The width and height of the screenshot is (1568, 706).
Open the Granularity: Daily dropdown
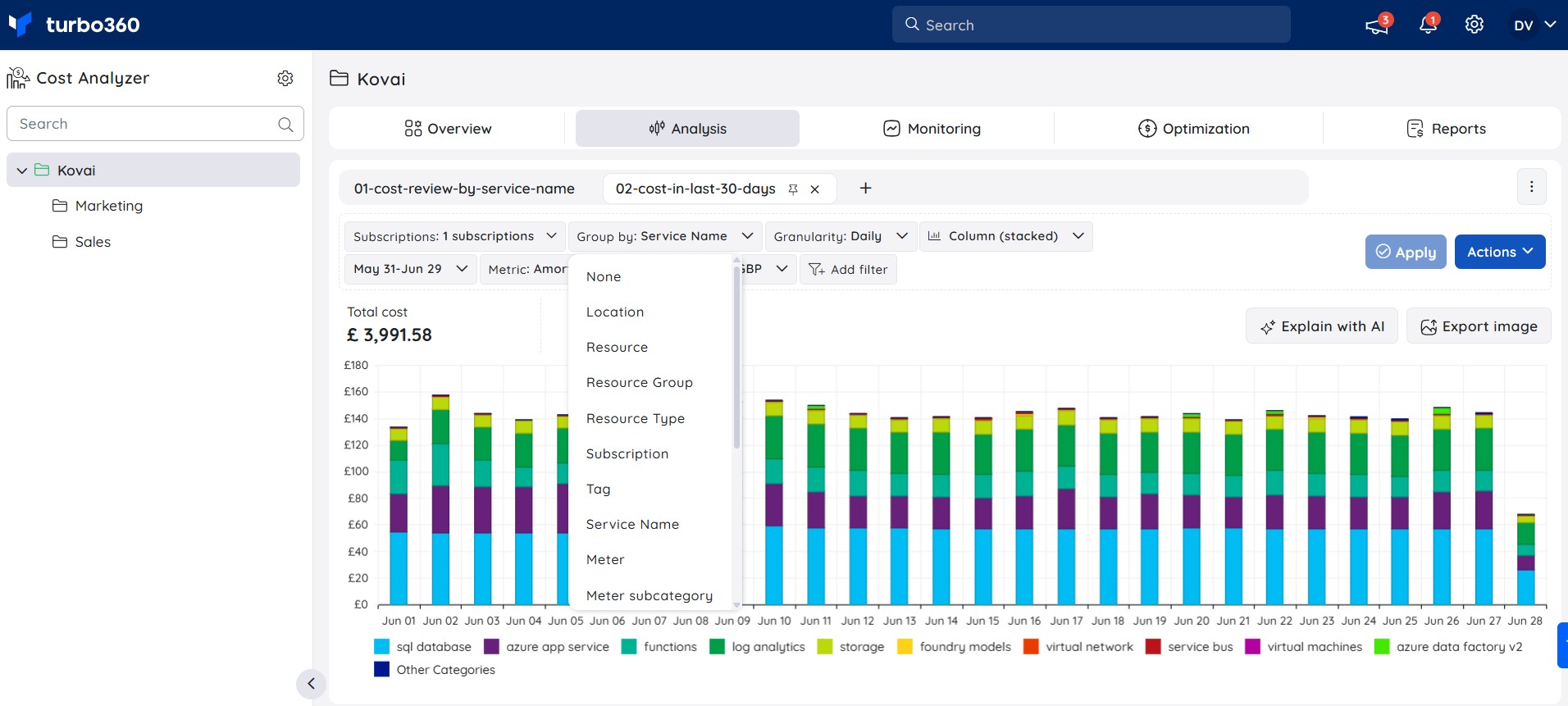coord(841,236)
